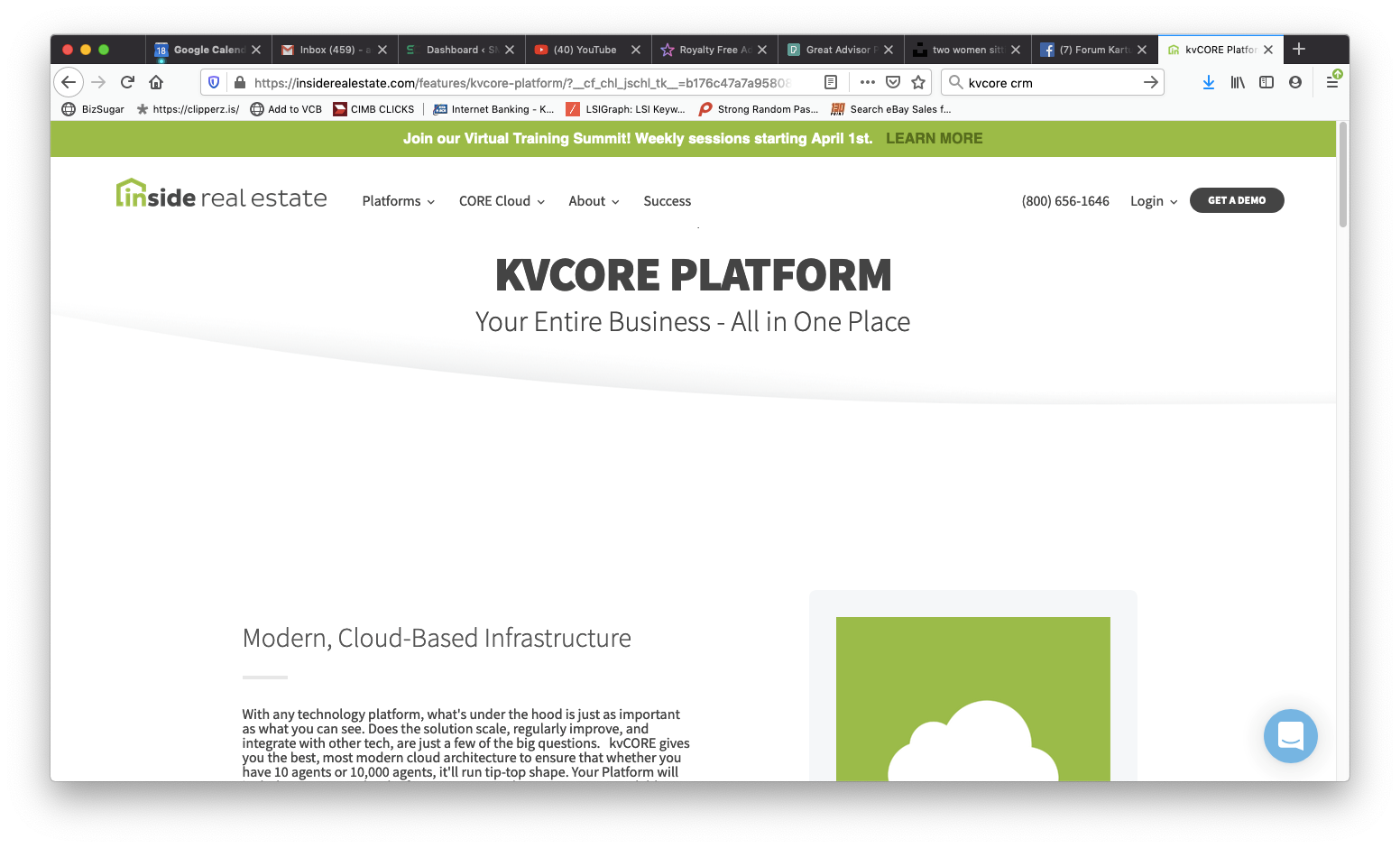Call the (800) 656-1646 phone link
Image resolution: width=1400 pixels, height=848 pixels.
point(1065,201)
